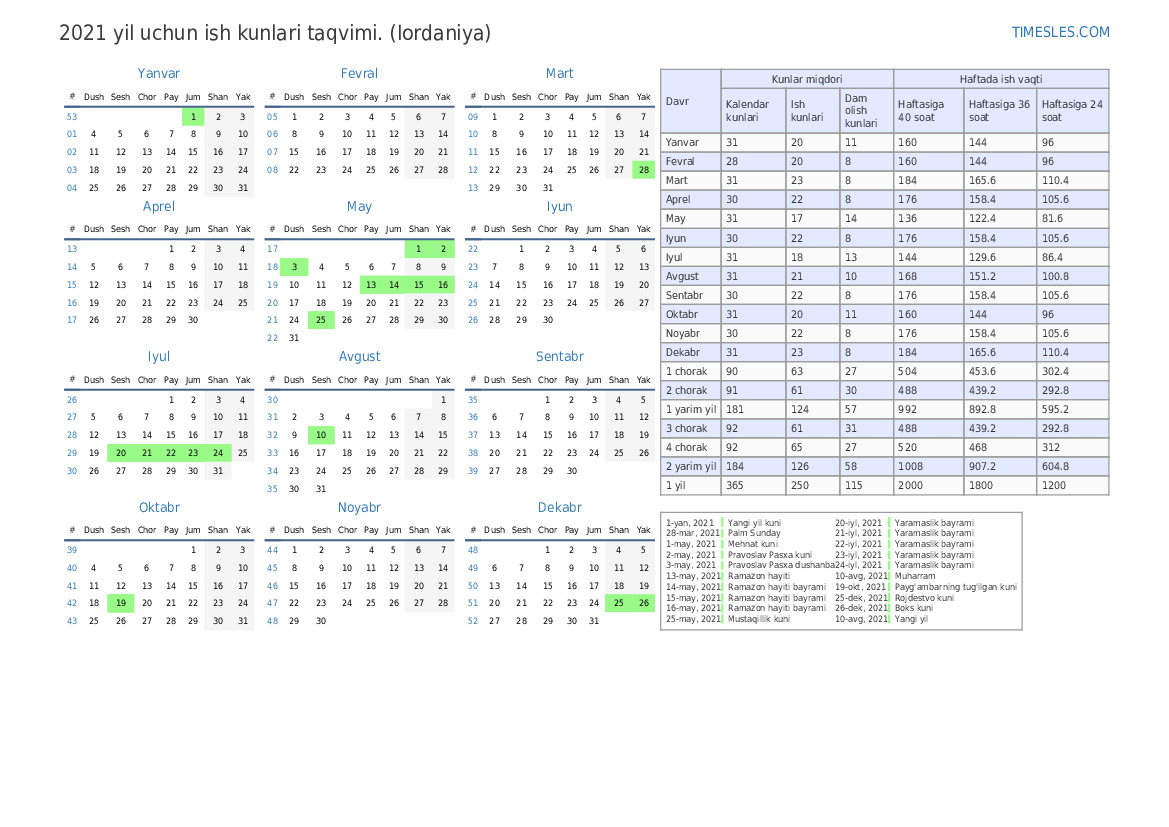Click highlighted day 13 in the May calendar

pos(371,284)
